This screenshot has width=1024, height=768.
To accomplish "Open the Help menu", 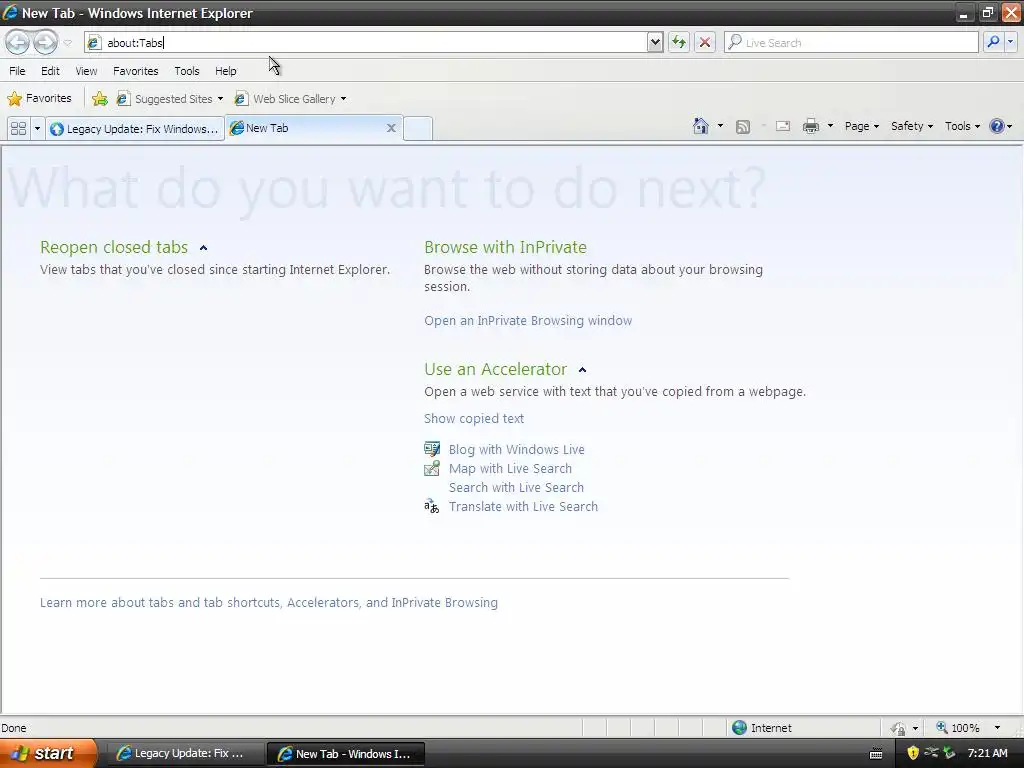I will click(226, 71).
